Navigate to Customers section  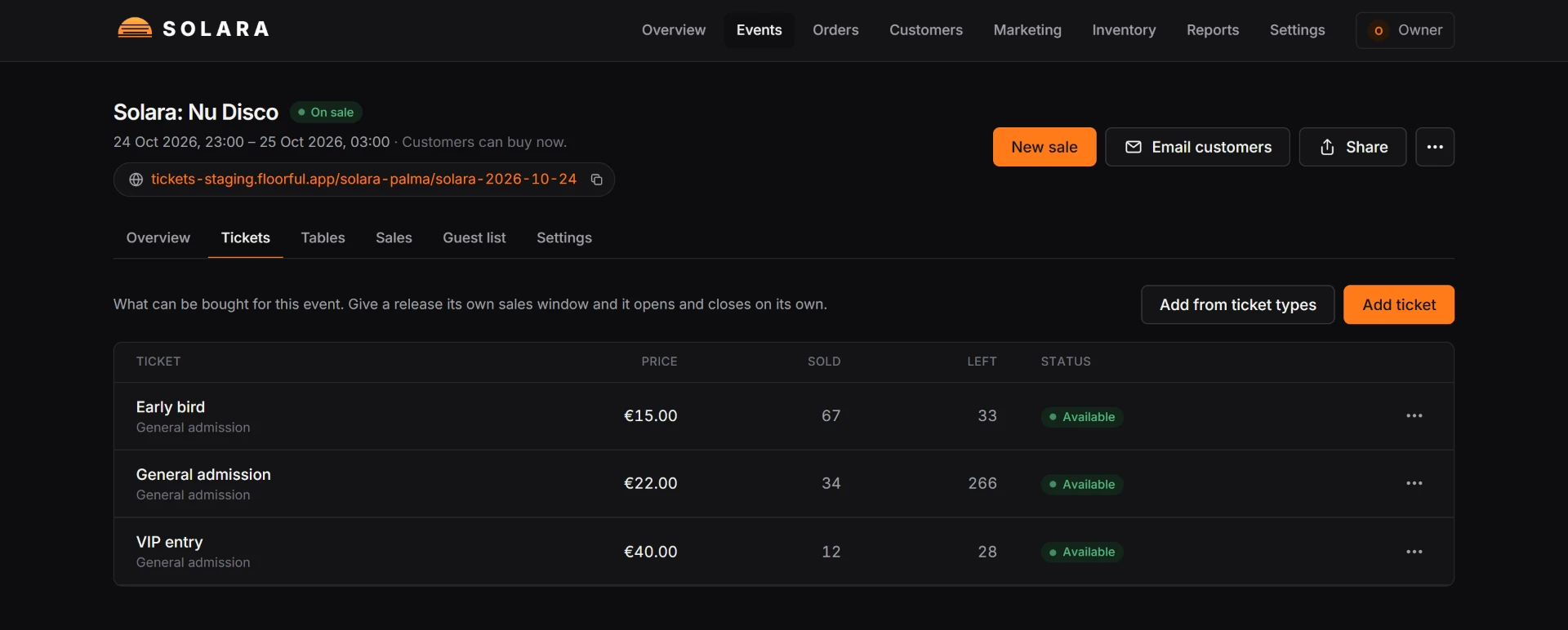tap(926, 30)
